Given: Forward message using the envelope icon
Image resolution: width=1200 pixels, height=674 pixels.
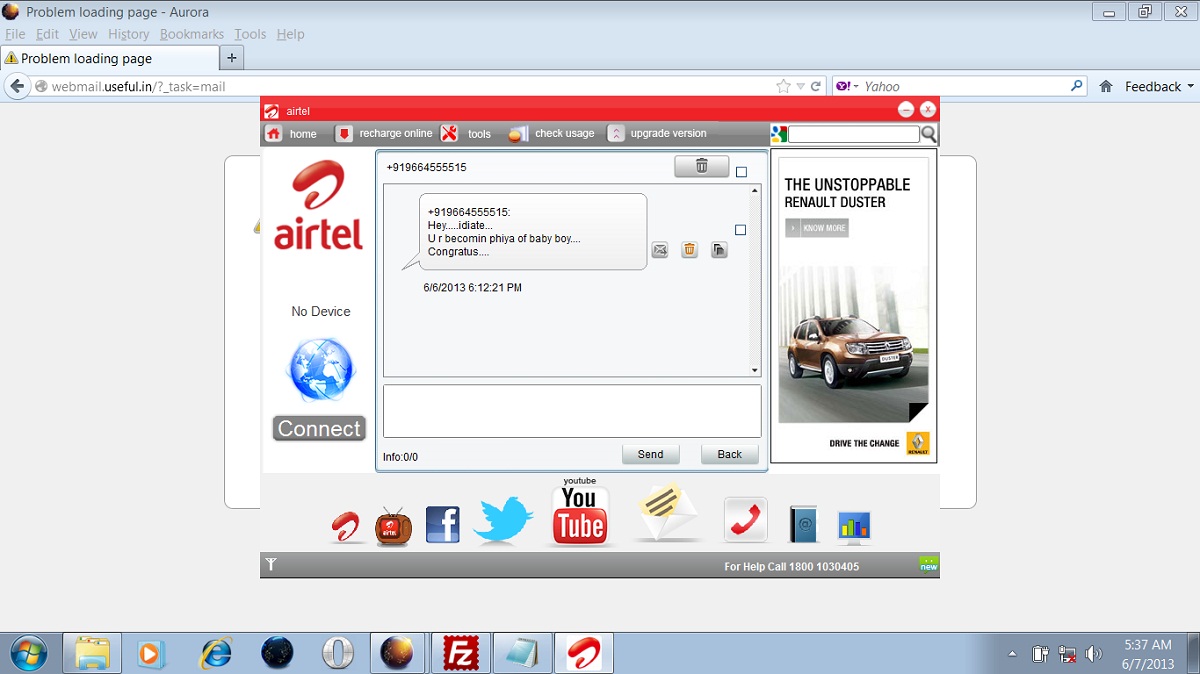Looking at the screenshot, I should [x=660, y=250].
